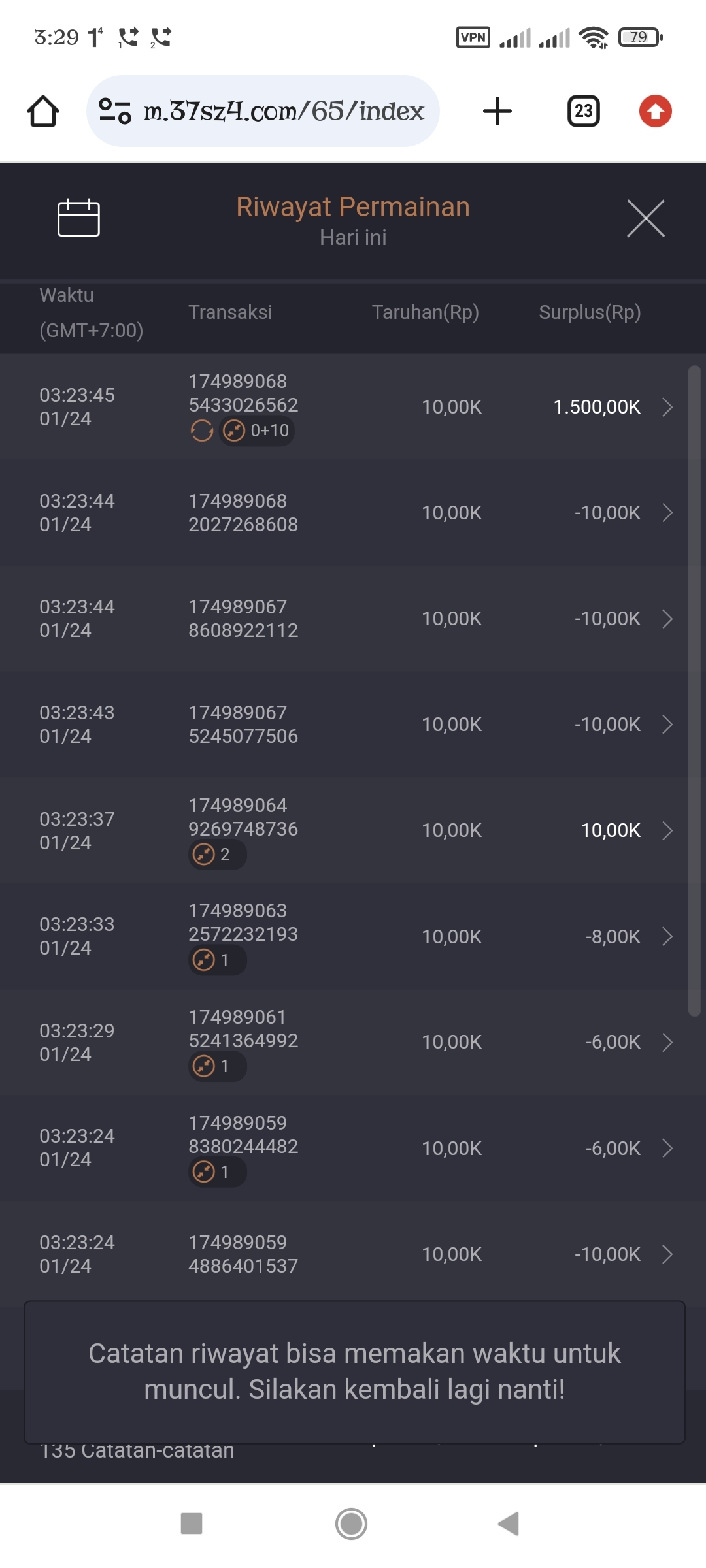Open a new browser tab with plus
The image size is (706, 1568).
click(497, 111)
